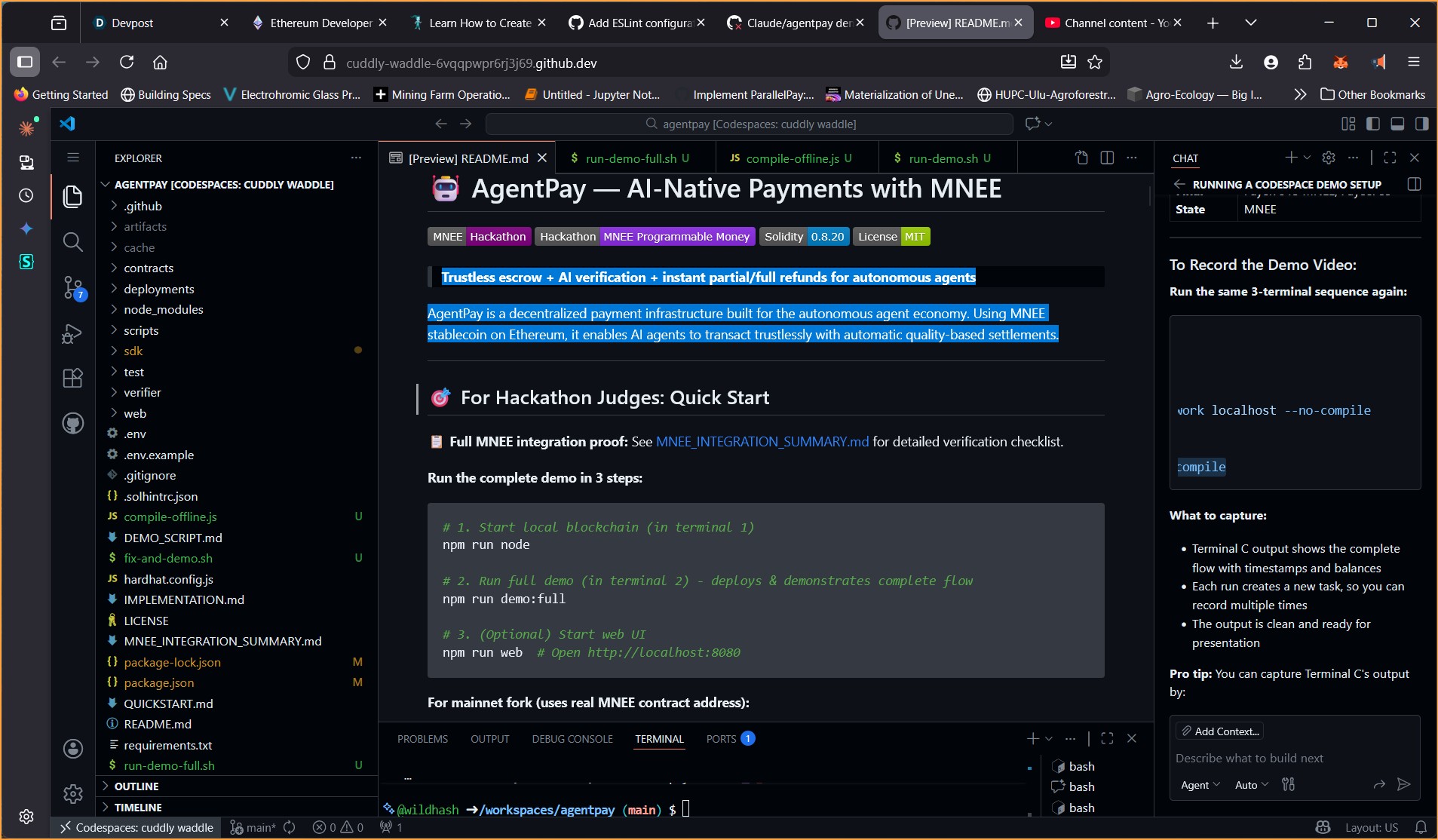This screenshot has height=840, width=1438.
Task: Expand the sdk folder
Action: click(x=237, y=351)
